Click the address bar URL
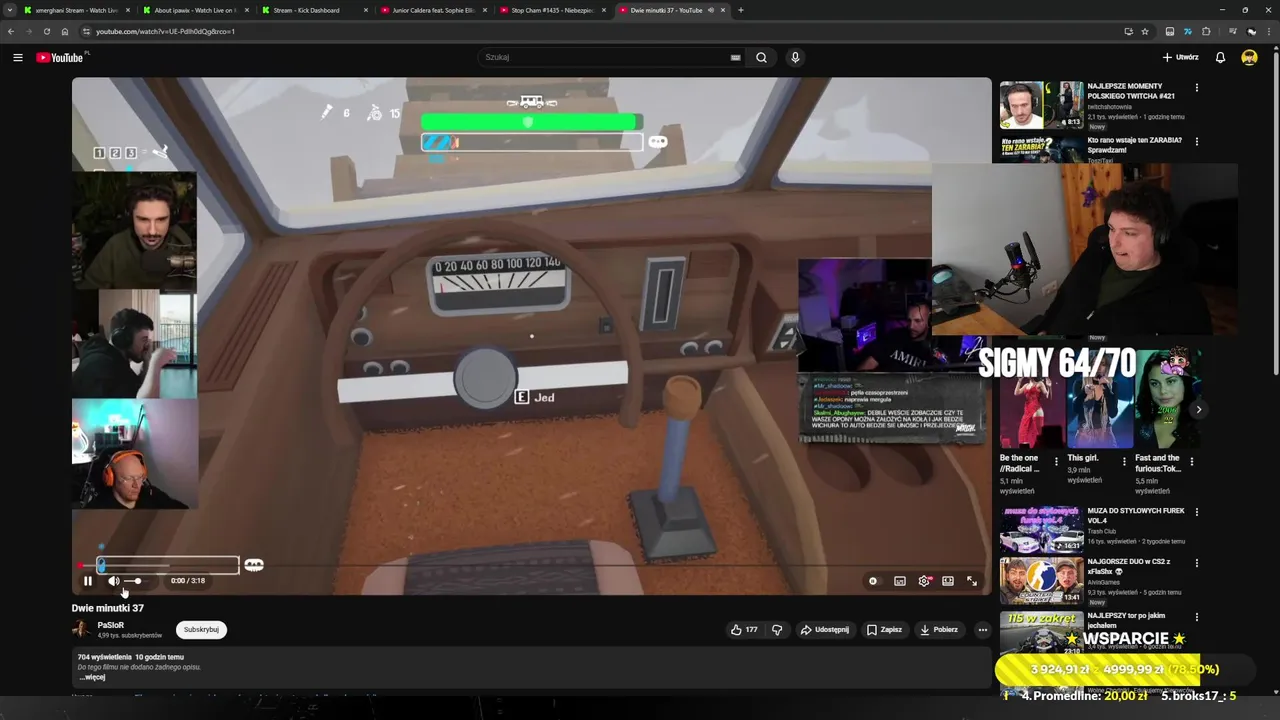Screen dimensions: 1280x720 pyautogui.click(x=165, y=32)
